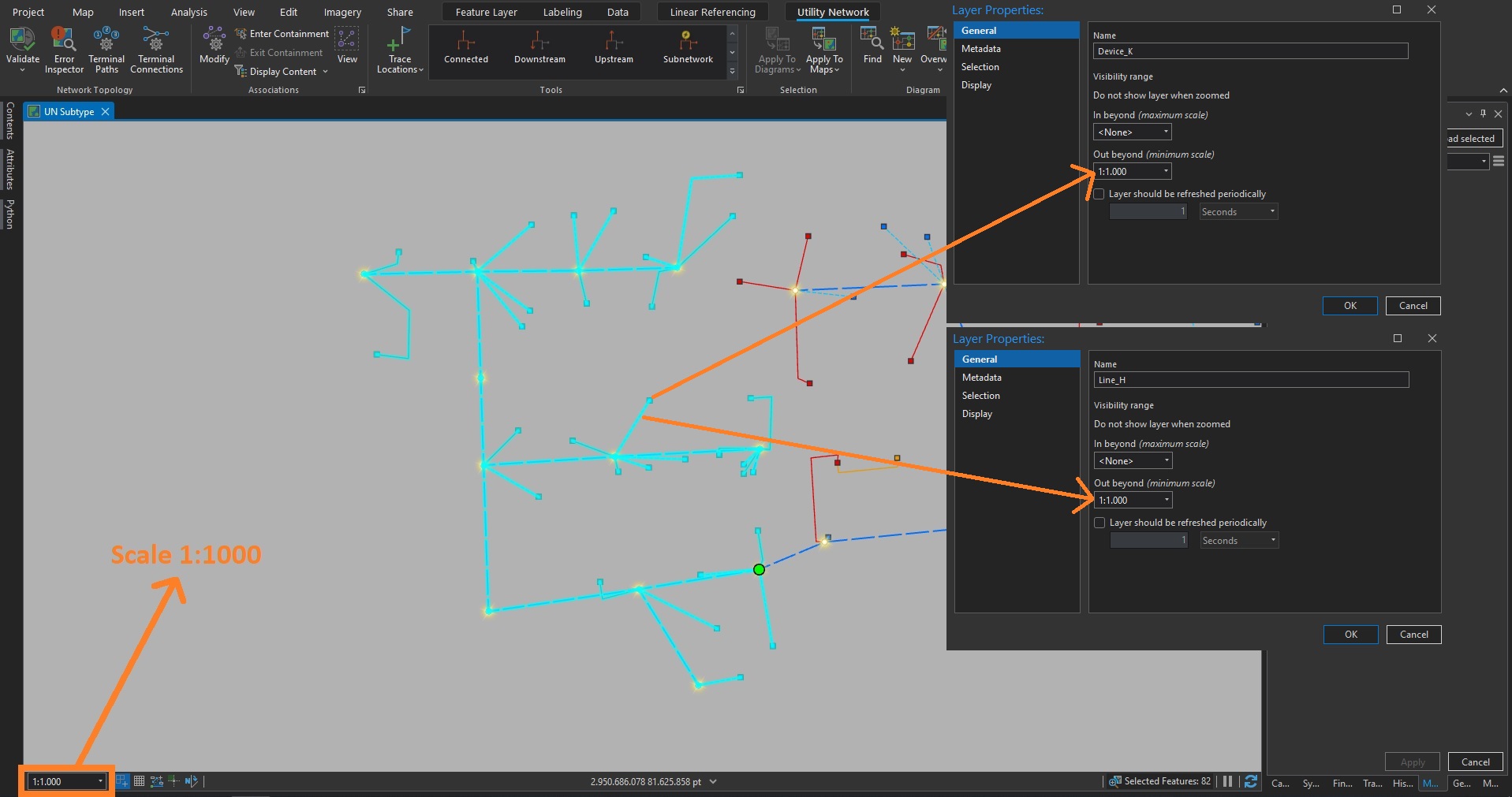Run the Downstream trace tool
1512x797 pixels.
(x=539, y=41)
